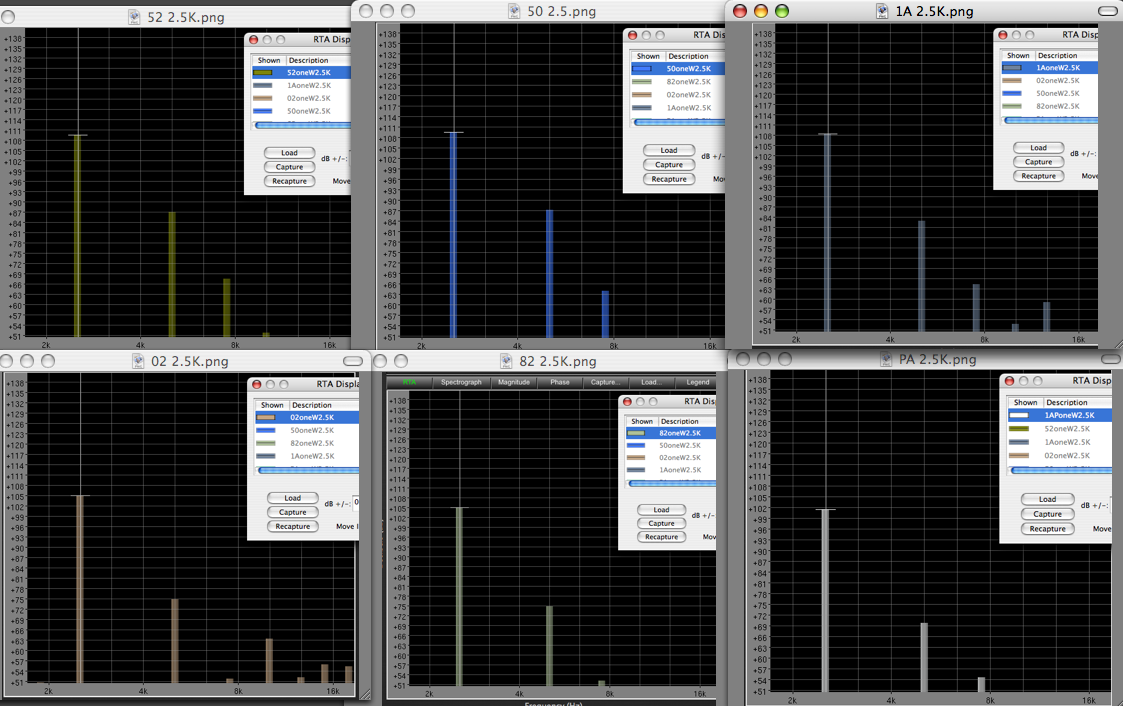Viewport: 1123px width, 706px height.
Task: Click the file icon in 82 2.5K.png title
Action: 506,361
